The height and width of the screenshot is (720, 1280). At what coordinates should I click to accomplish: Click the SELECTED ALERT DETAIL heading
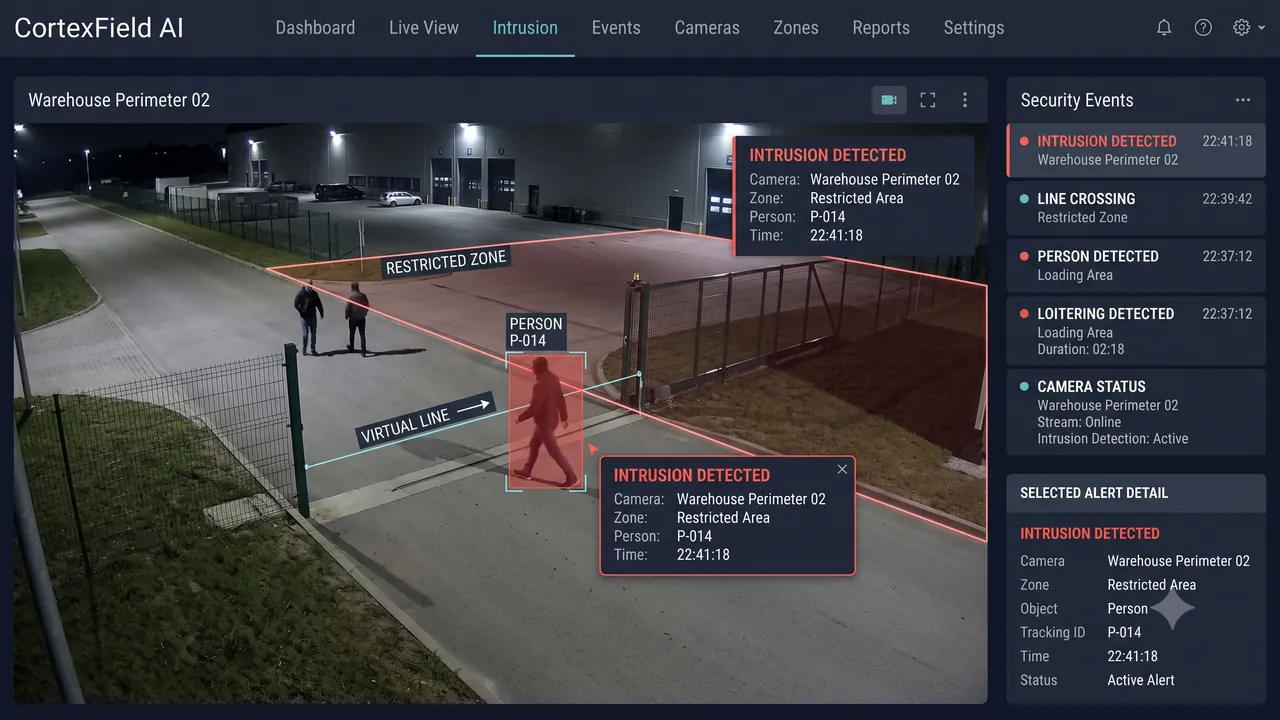pyautogui.click(x=1094, y=493)
